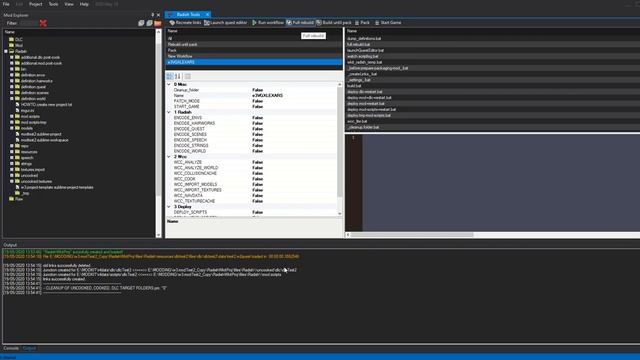Clear filter with the red X icon
Image resolution: width=640 pixels, height=360 pixels.
coord(43,23)
